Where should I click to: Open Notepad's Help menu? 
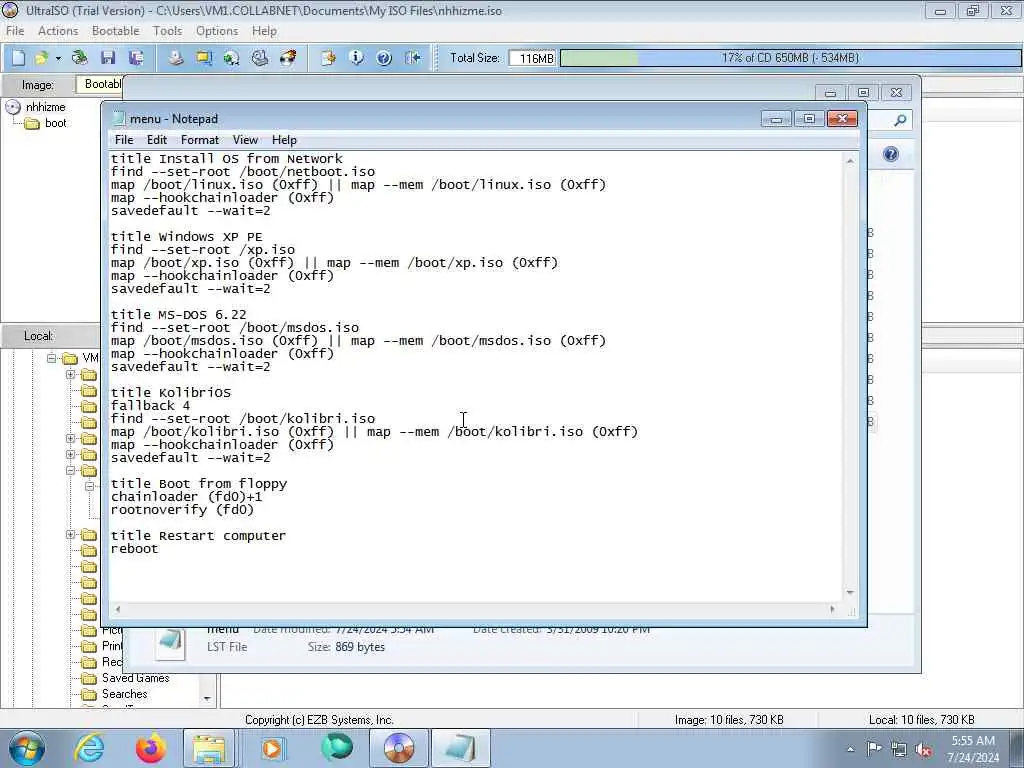point(284,140)
